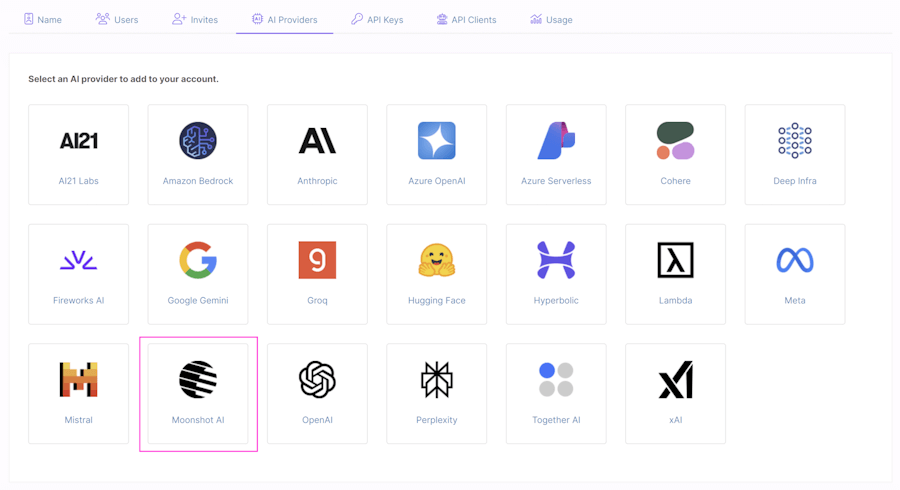Choose the Amazon Bedrock brain icon
Image resolution: width=900 pixels, height=490 pixels.
click(x=198, y=141)
